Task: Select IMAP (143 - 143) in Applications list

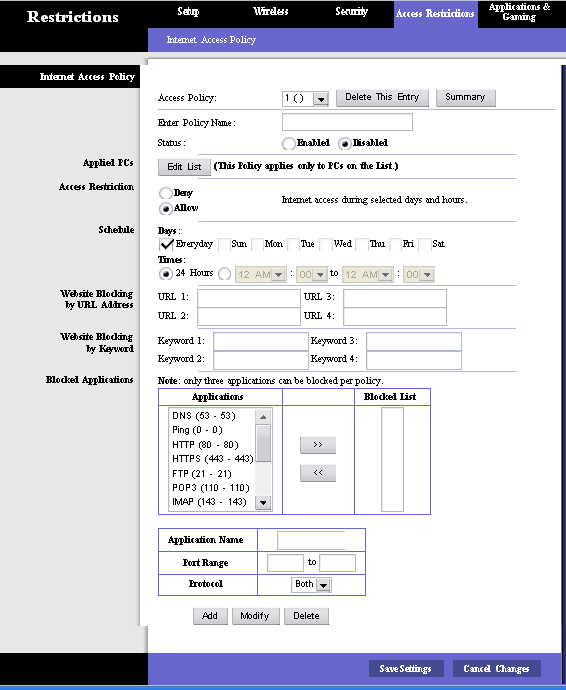Action: click(x=209, y=502)
